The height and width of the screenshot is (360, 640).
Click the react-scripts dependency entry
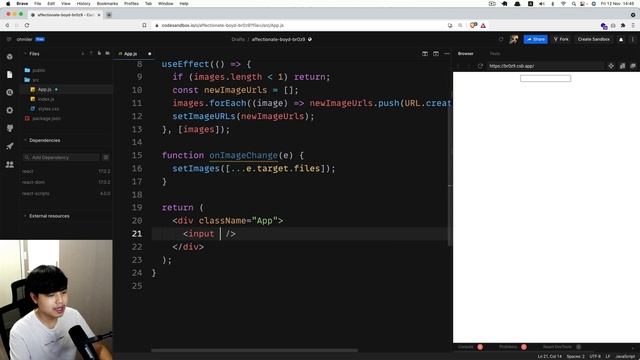66,193
